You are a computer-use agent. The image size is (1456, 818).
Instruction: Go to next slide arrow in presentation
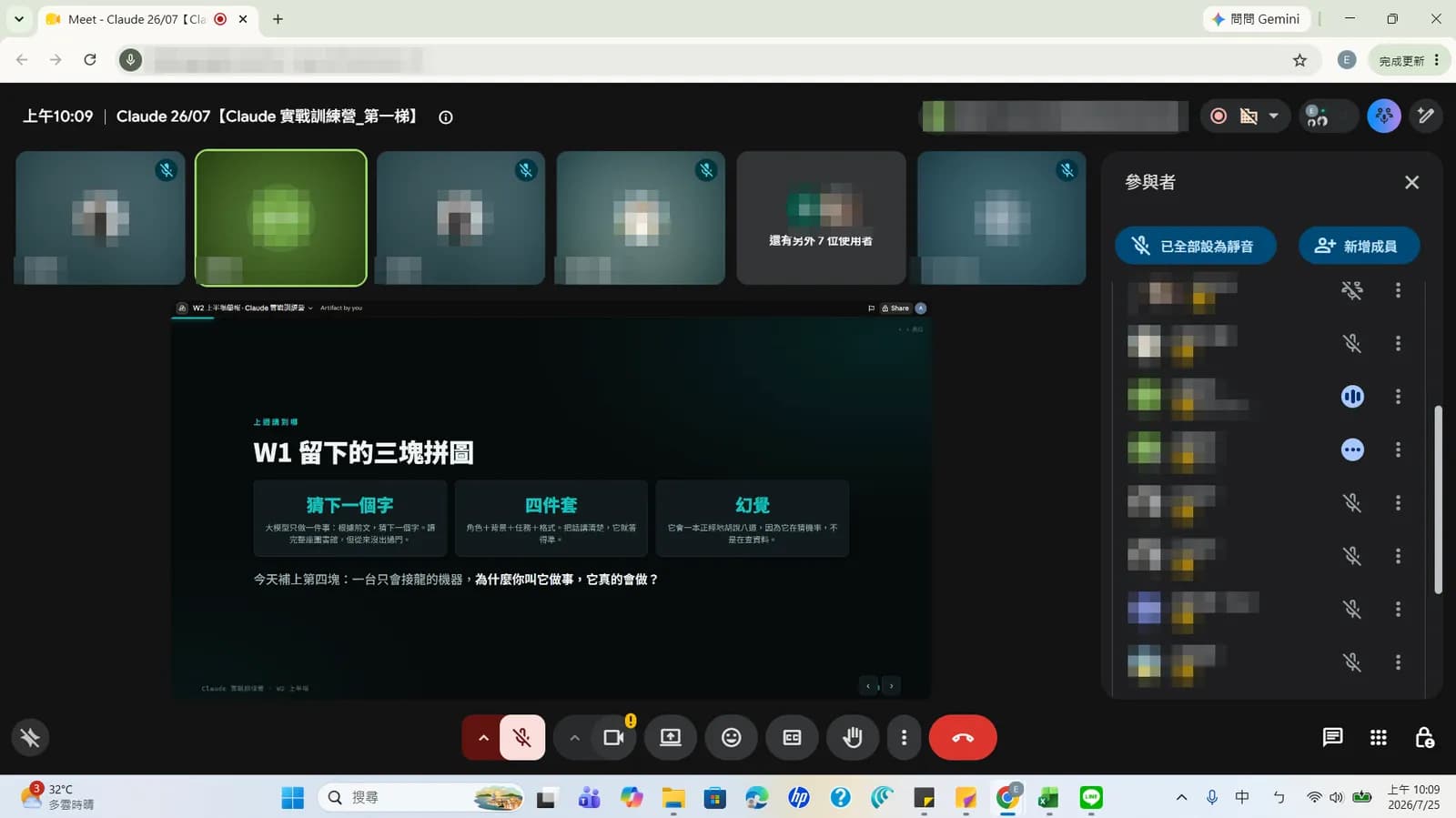(x=891, y=686)
